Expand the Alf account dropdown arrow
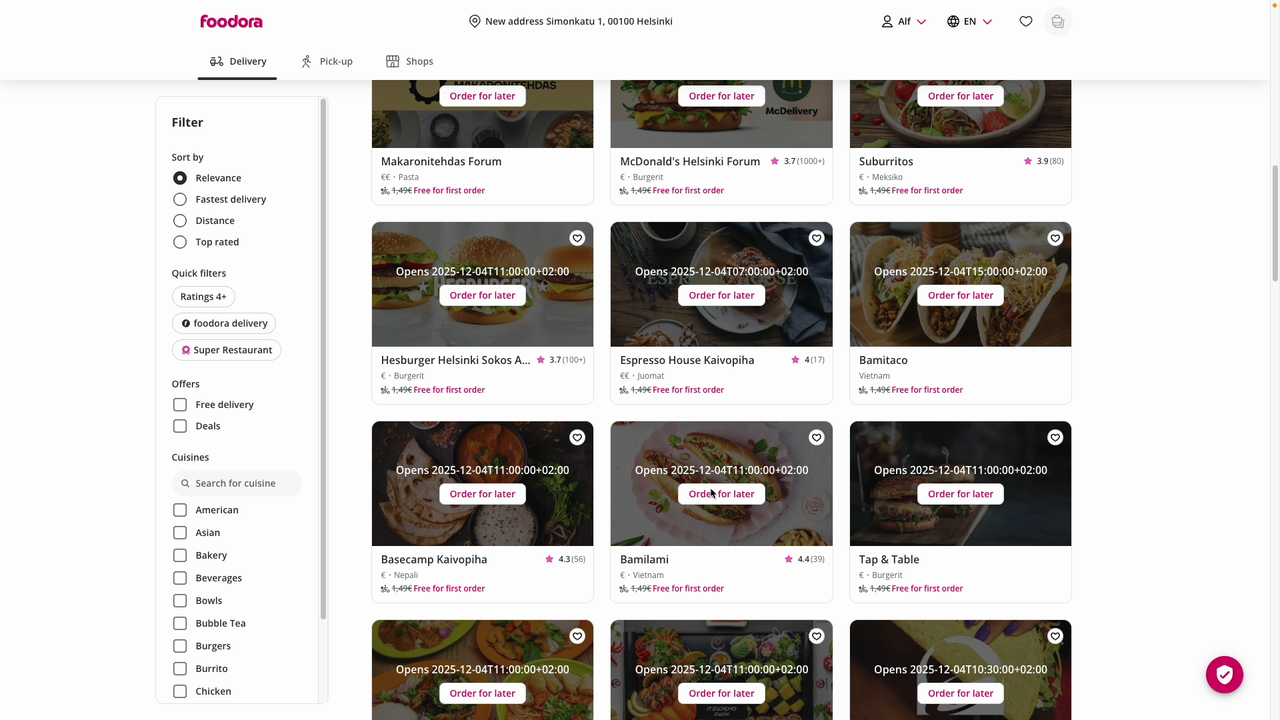The height and width of the screenshot is (720, 1280). [921, 22]
